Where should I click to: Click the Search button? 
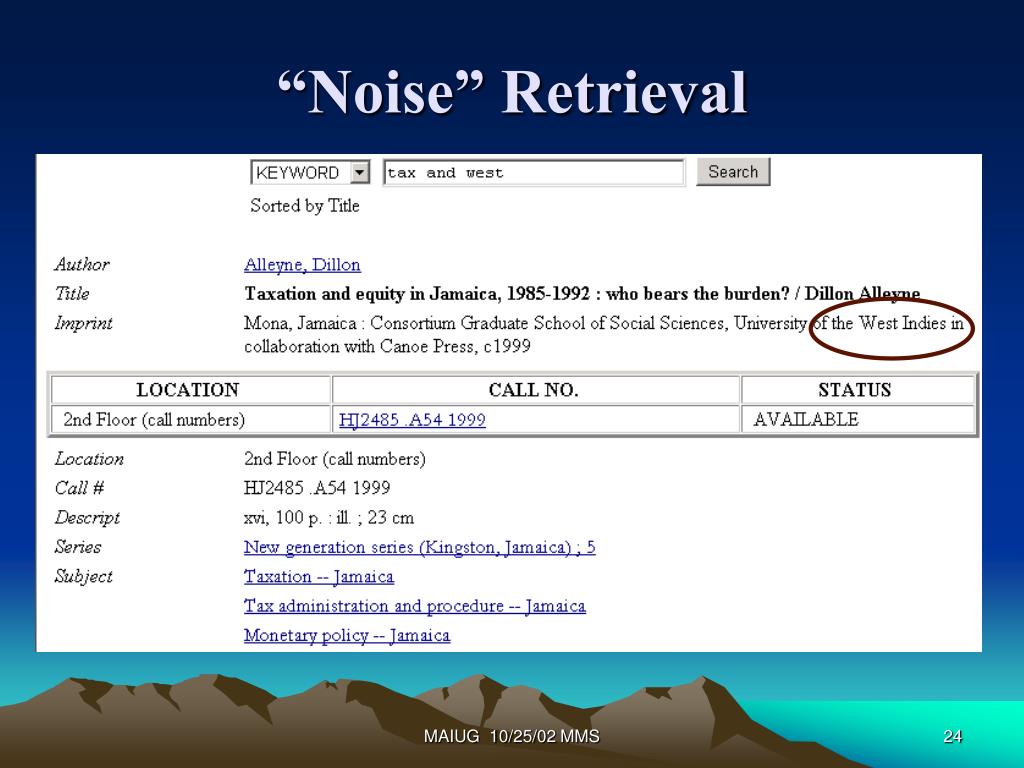coord(733,172)
